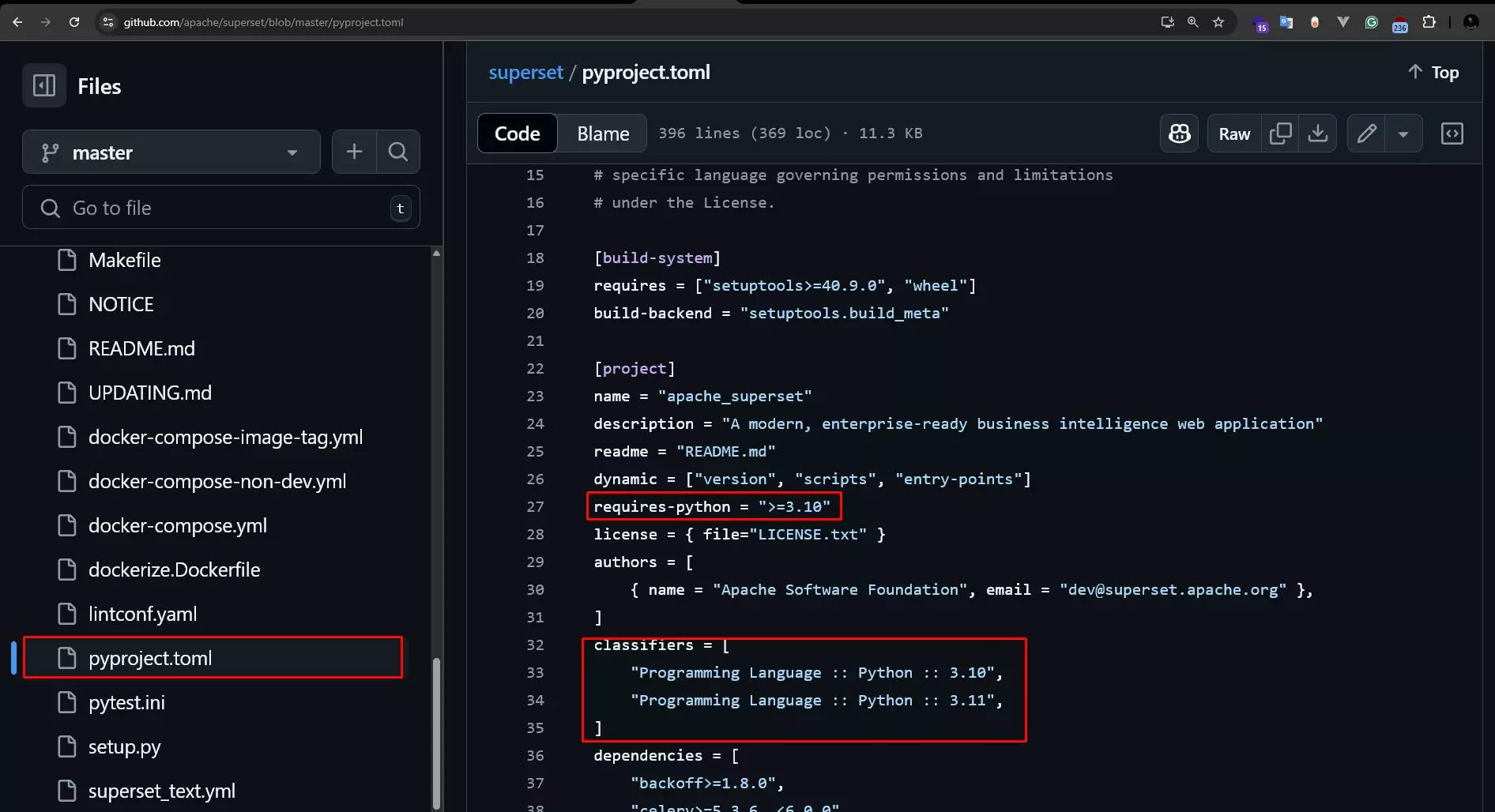The height and width of the screenshot is (812, 1495).
Task: Open superset_text.yml in the file tree
Action: 161,791
